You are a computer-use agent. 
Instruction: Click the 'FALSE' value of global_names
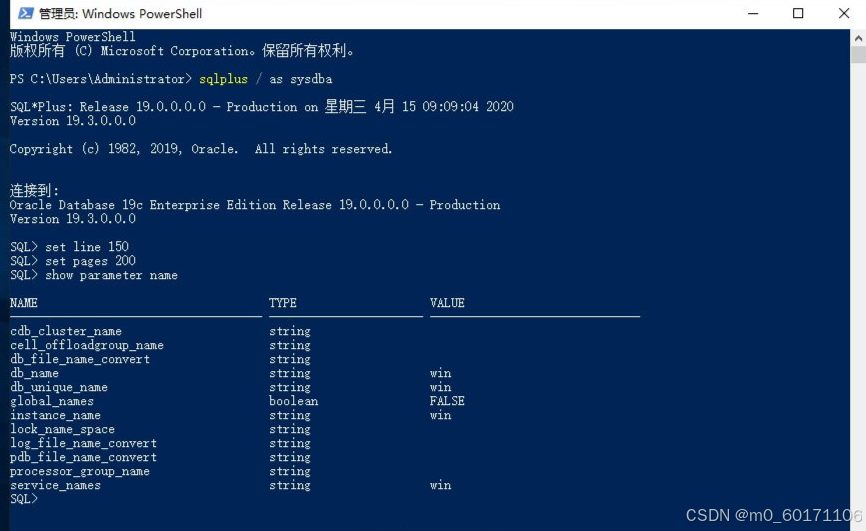tap(447, 401)
